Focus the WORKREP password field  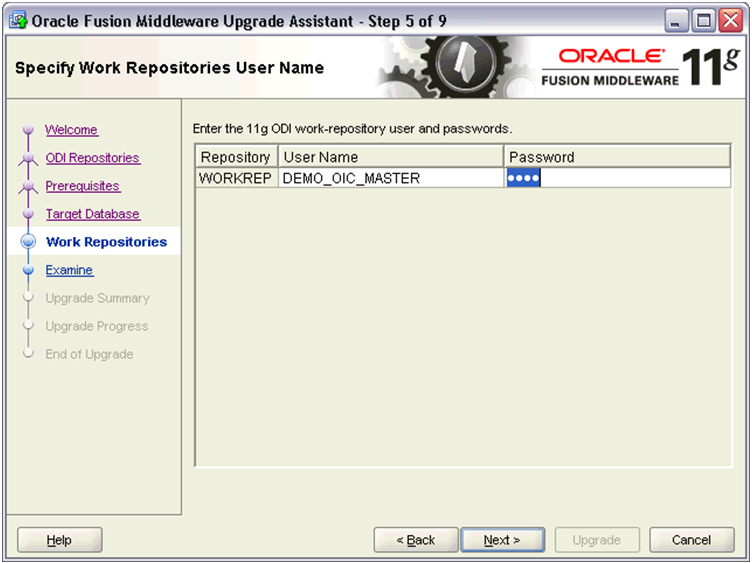[618, 178]
